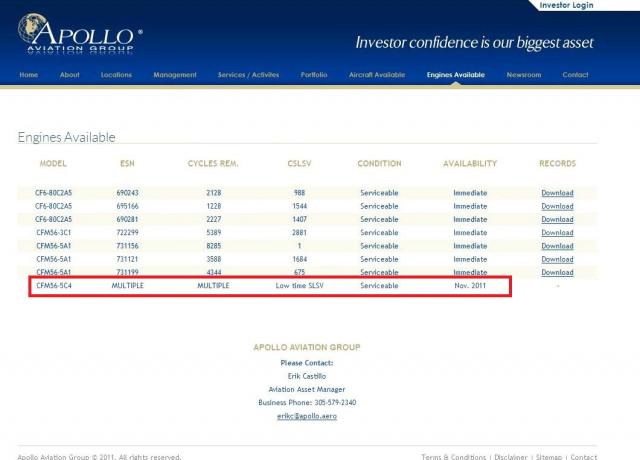Select the CFM56-5C4 model cell
Screen dimensions: 640x460
53,285
